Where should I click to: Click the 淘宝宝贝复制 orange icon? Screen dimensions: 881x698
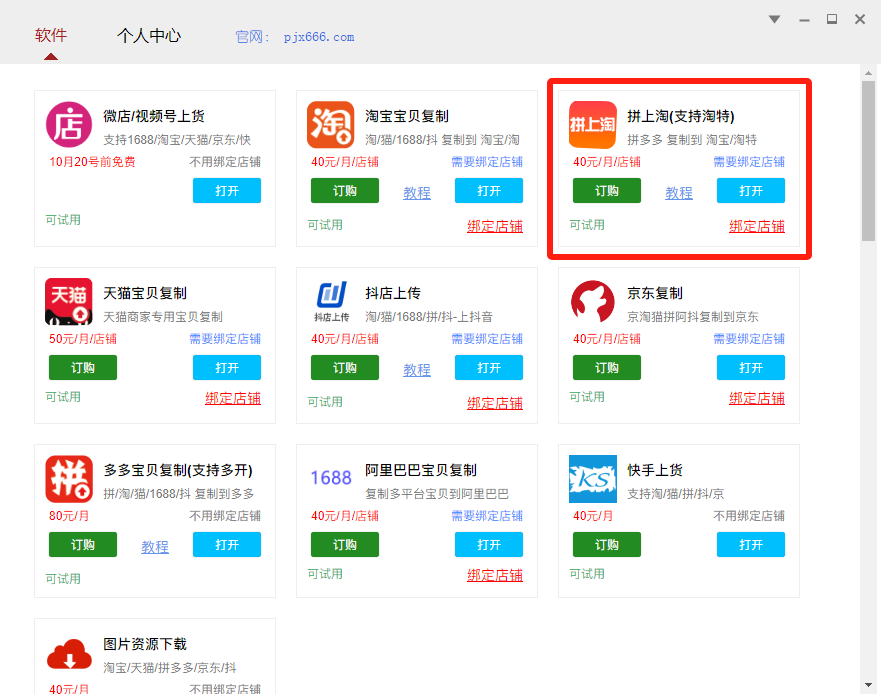(330, 125)
